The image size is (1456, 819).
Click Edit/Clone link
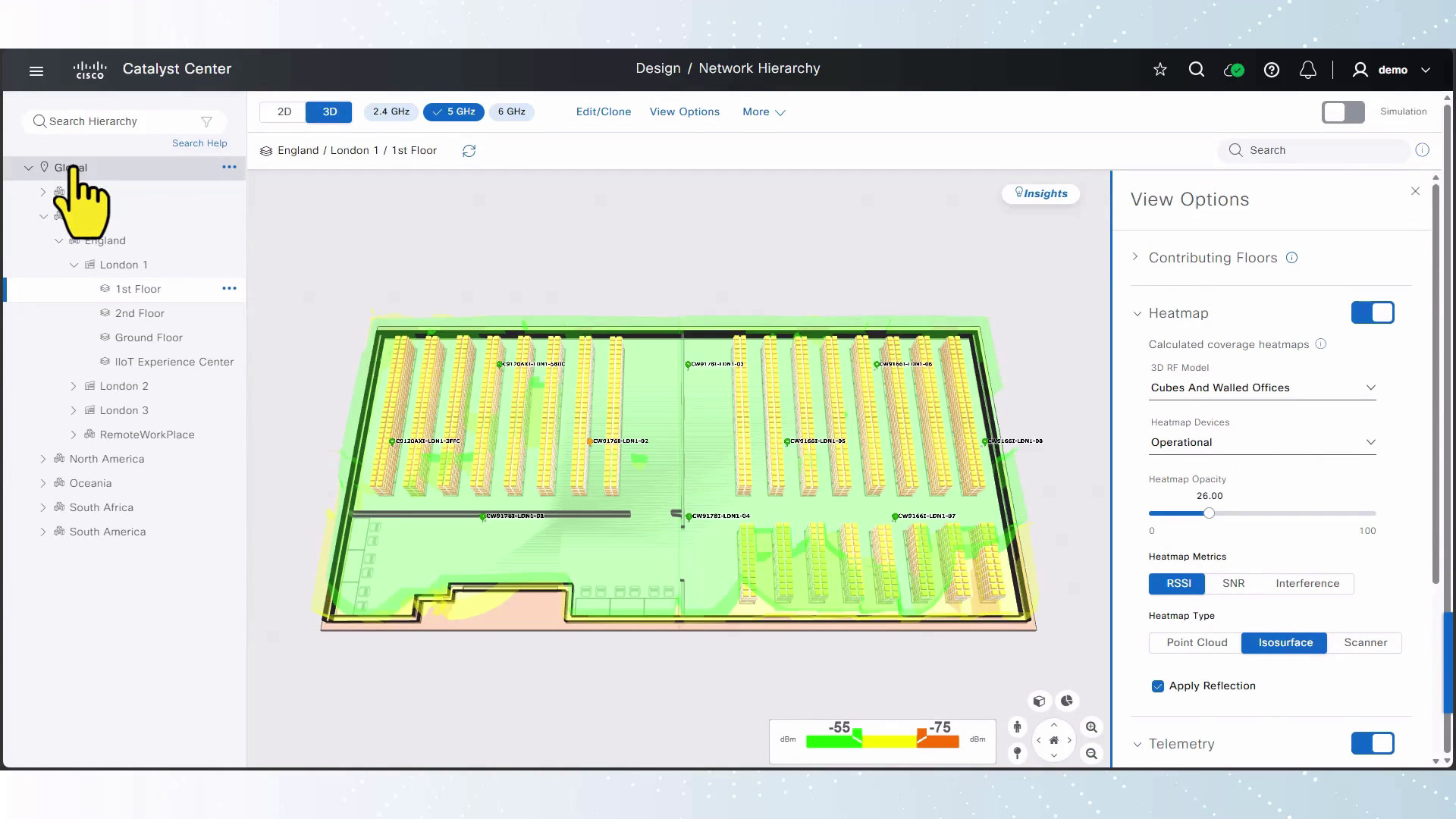[603, 112]
